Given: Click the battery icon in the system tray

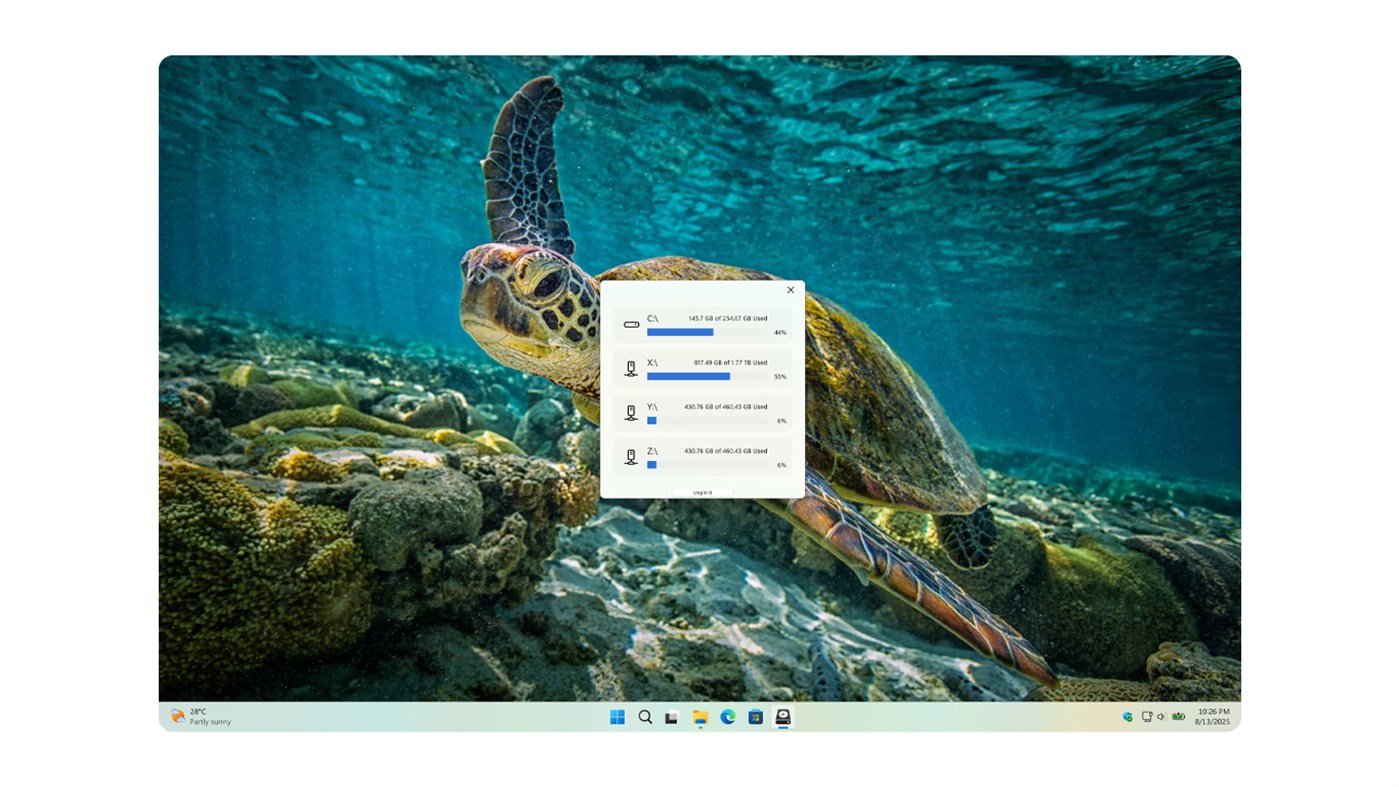Looking at the screenshot, I should (1177, 716).
